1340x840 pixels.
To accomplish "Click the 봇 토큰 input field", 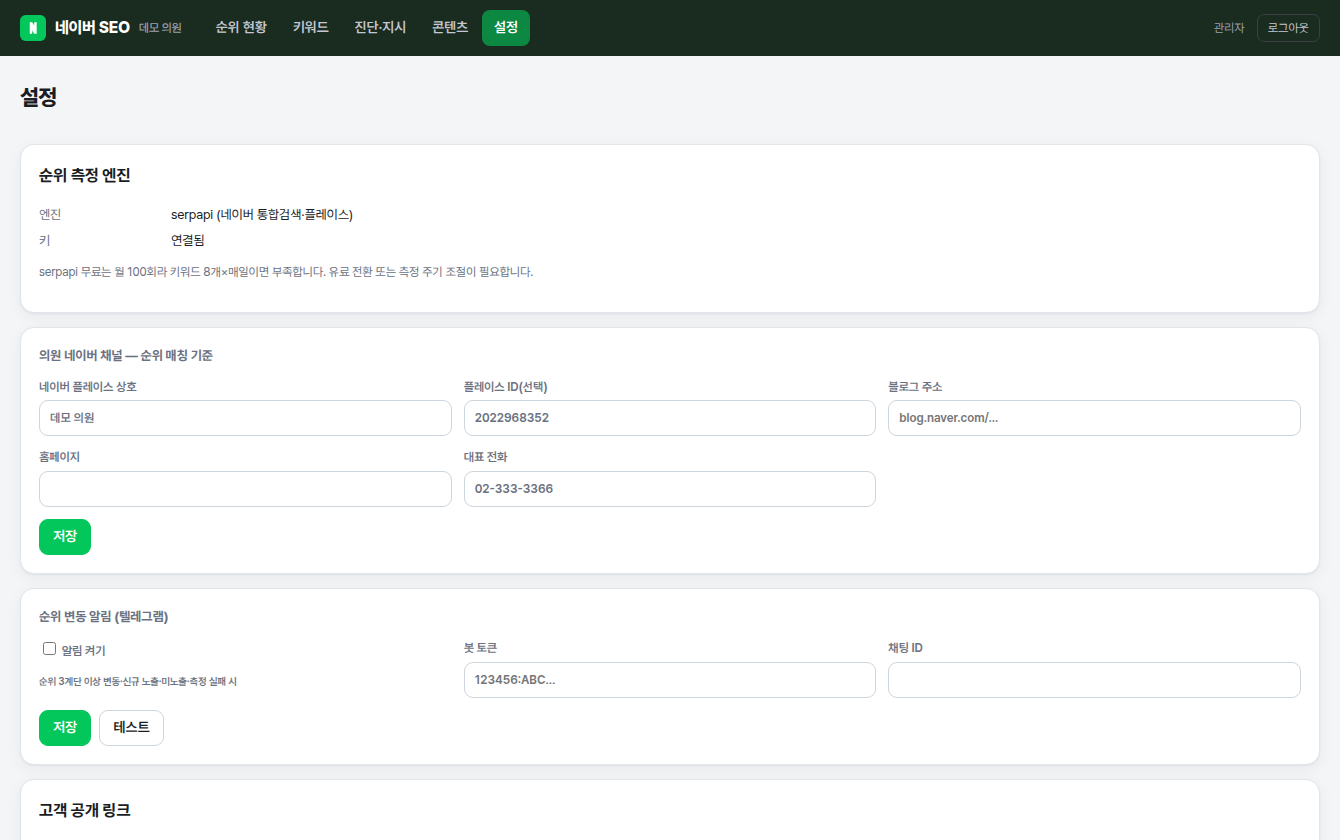I will point(670,680).
